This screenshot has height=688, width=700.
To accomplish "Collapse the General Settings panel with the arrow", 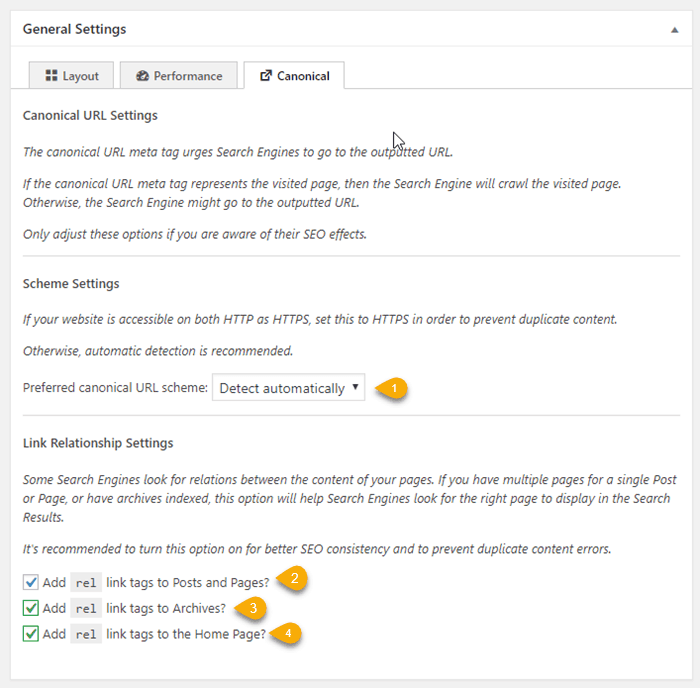I will click(675, 30).
